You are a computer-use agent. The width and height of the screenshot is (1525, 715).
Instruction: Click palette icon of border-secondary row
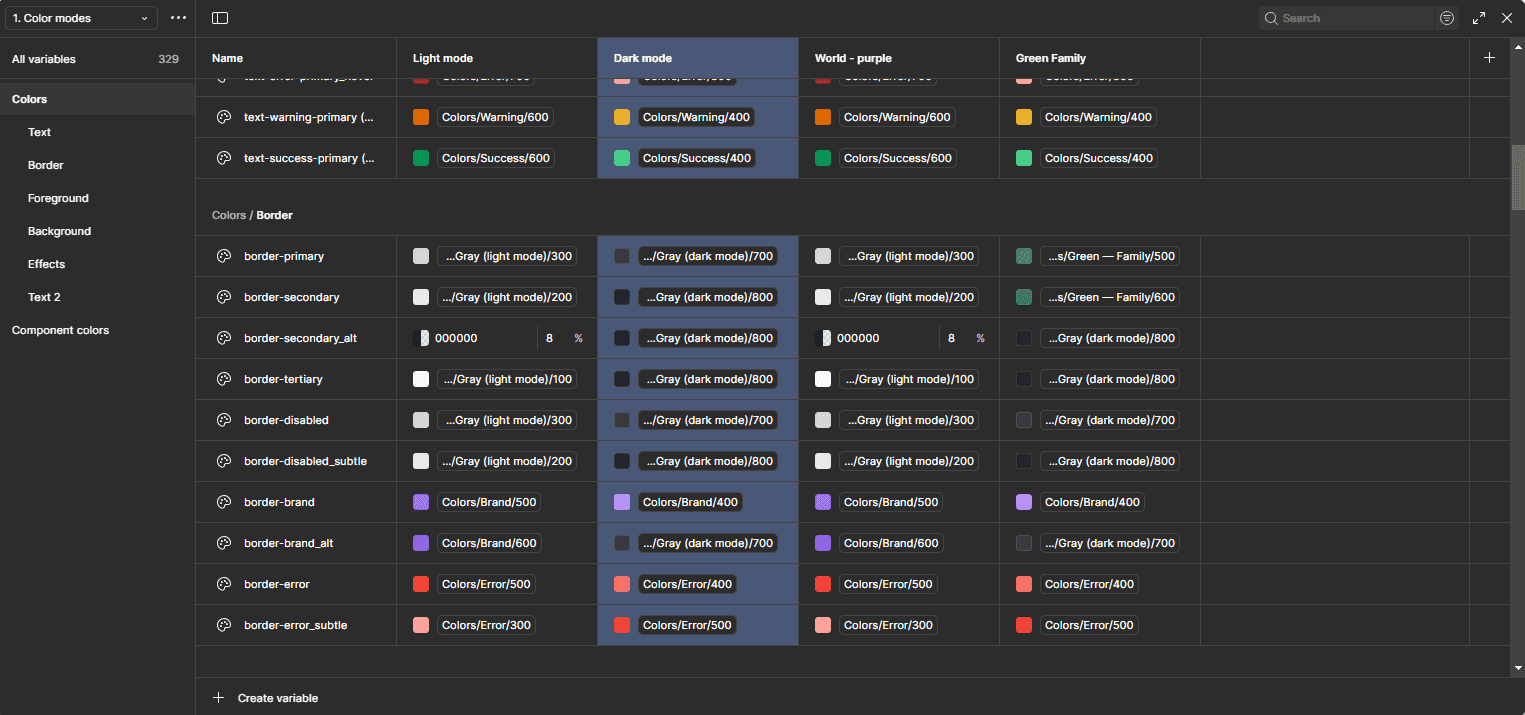point(224,297)
